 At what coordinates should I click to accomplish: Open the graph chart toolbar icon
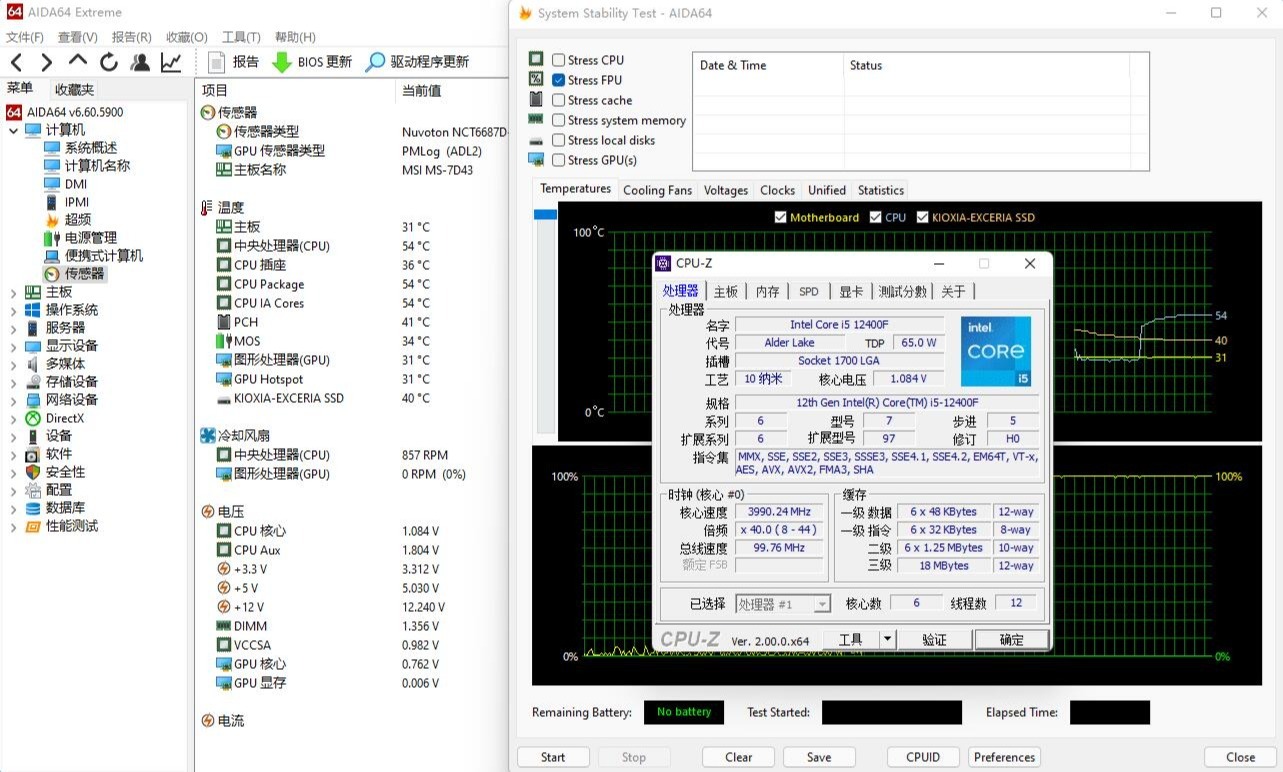[x=171, y=62]
